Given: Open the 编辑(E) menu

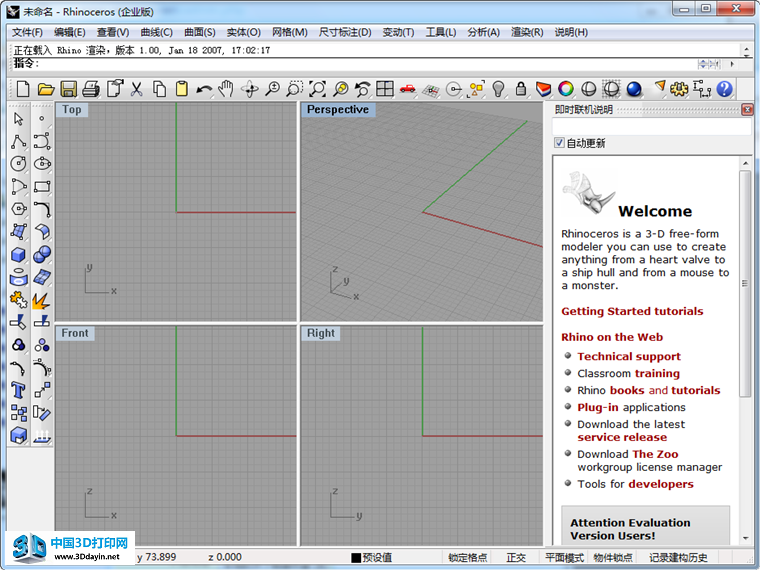Looking at the screenshot, I should tap(69, 32).
